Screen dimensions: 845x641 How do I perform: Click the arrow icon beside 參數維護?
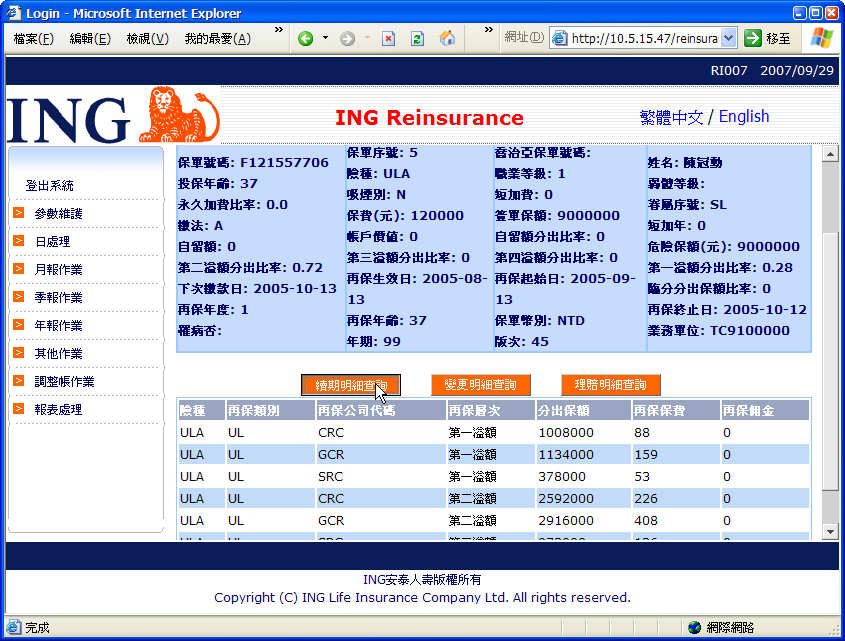coord(19,213)
